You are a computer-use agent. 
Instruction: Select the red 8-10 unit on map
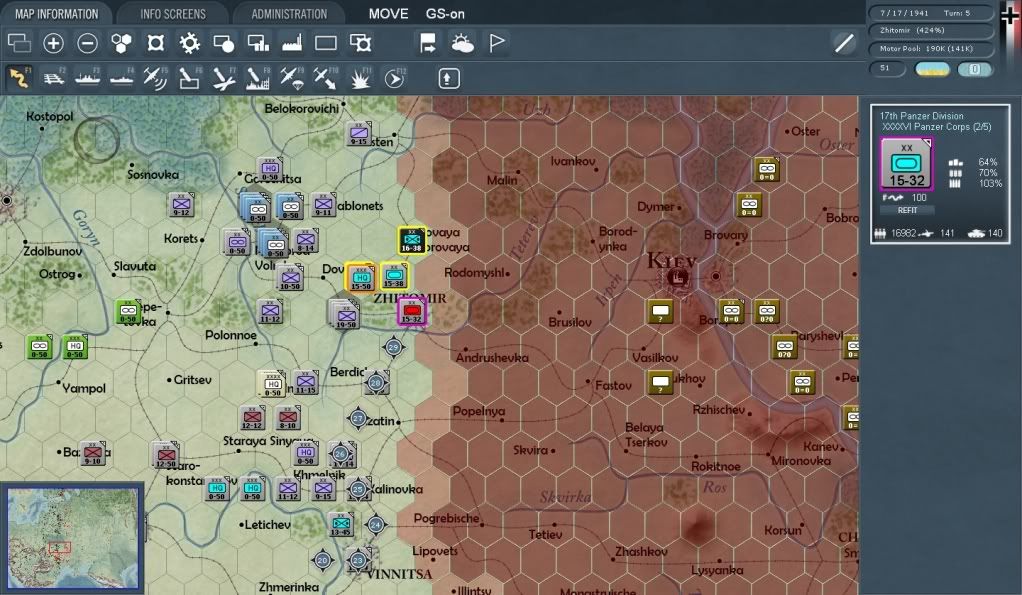pyautogui.click(x=287, y=417)
